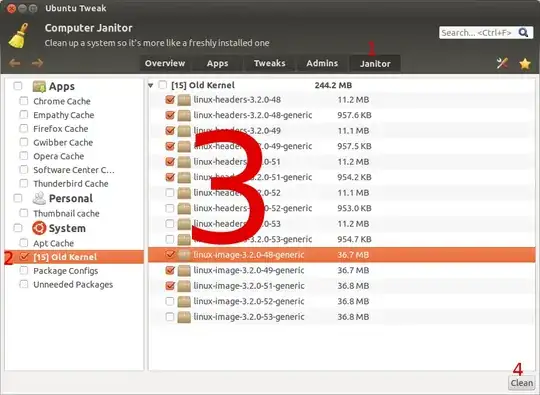Tick the Apt Cache checkbox
Viewport: 540px width, 395px height.
23,243
